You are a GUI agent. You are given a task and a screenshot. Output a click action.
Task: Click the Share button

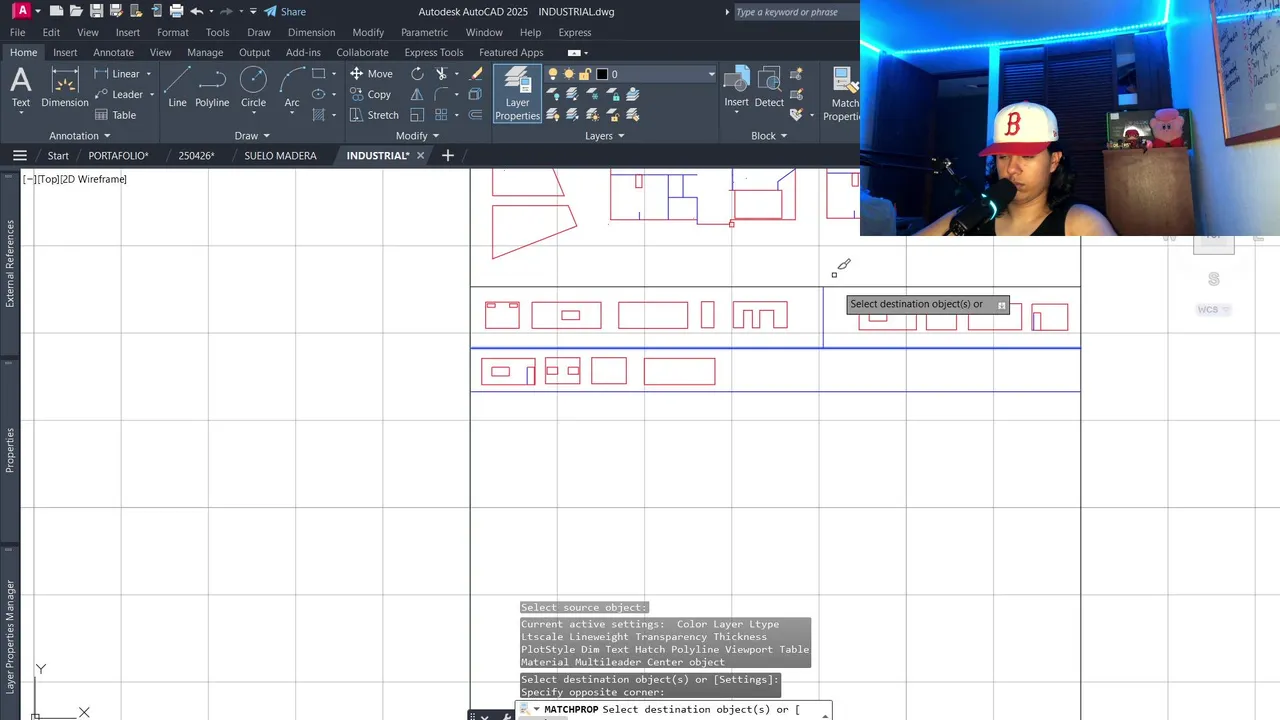(x=285, y=12)
